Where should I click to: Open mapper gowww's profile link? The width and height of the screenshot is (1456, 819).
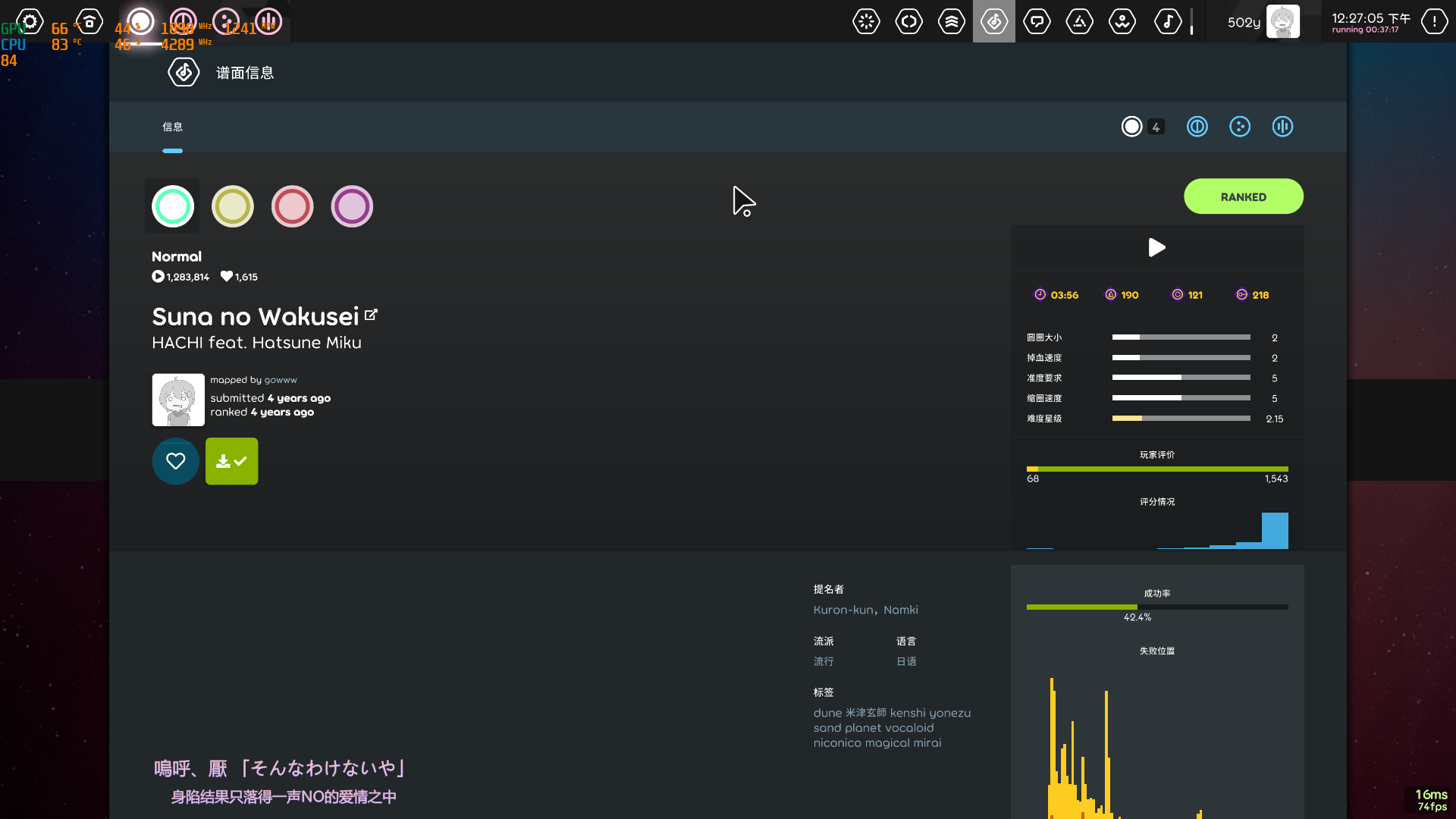[x=280, y=379]
